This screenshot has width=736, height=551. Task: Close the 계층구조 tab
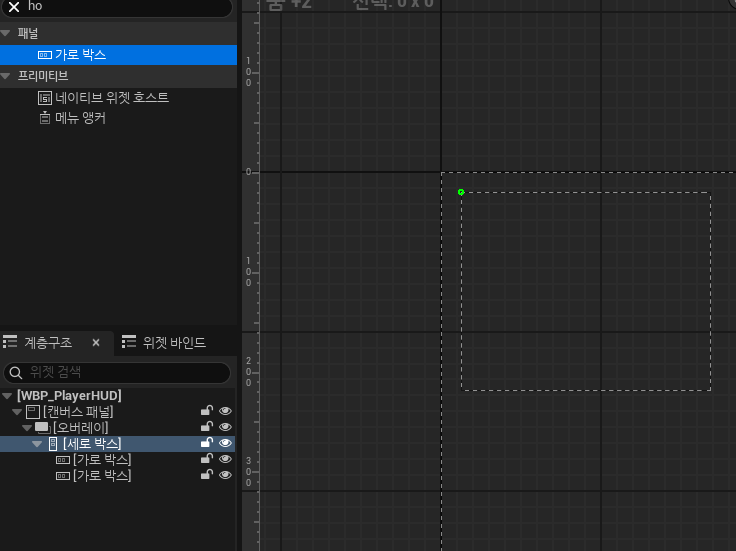96,343
